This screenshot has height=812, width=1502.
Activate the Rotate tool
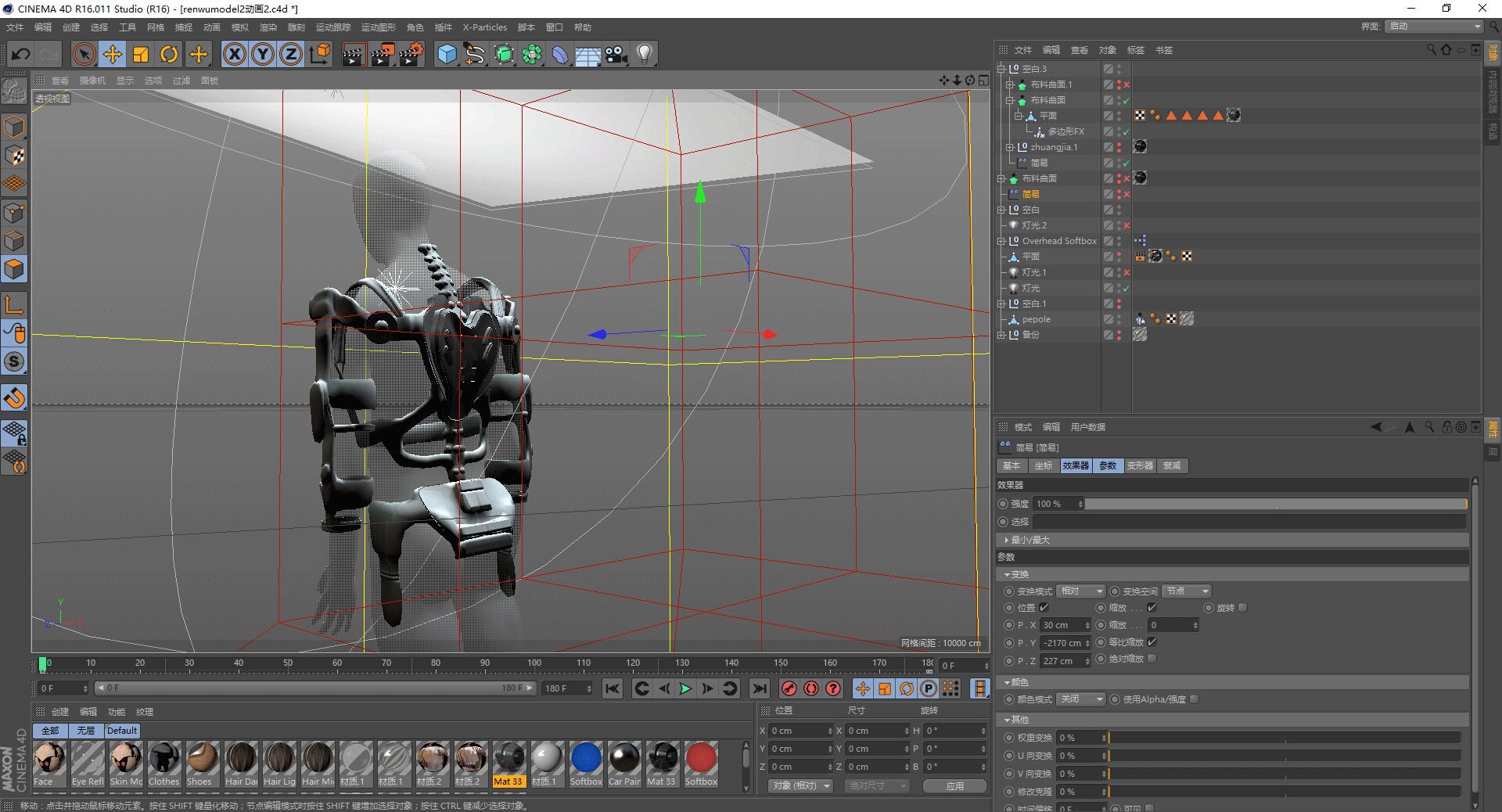169,54
